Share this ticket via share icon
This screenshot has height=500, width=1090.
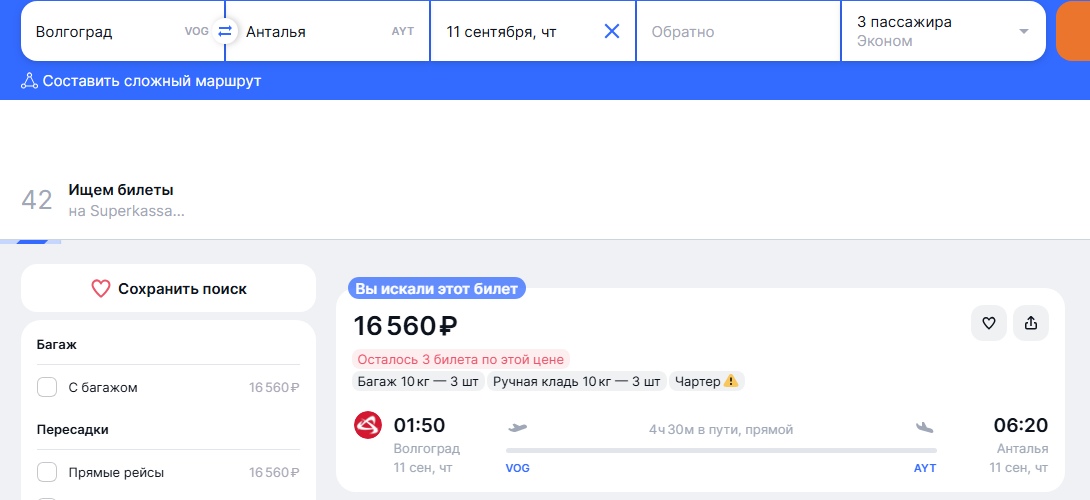point(1031,323)
